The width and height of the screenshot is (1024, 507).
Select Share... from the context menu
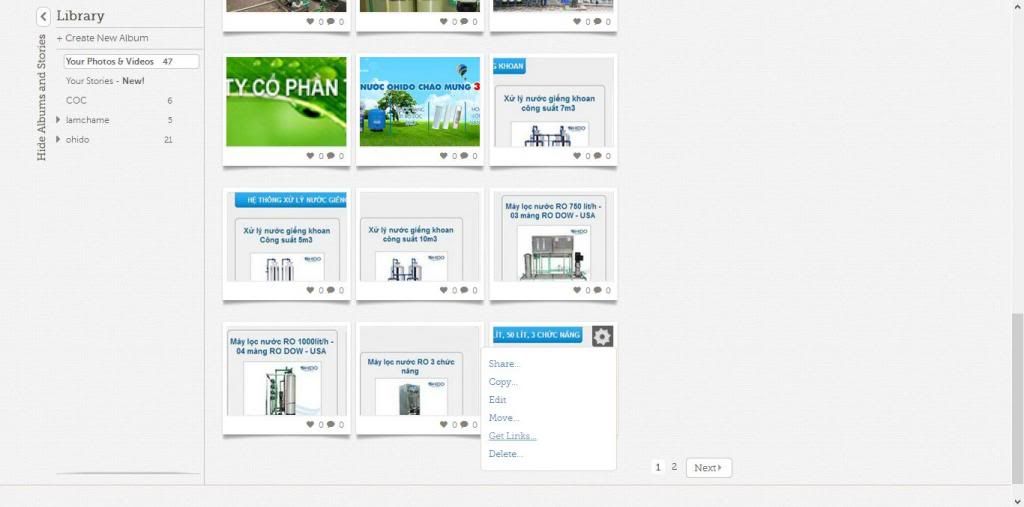504,364
